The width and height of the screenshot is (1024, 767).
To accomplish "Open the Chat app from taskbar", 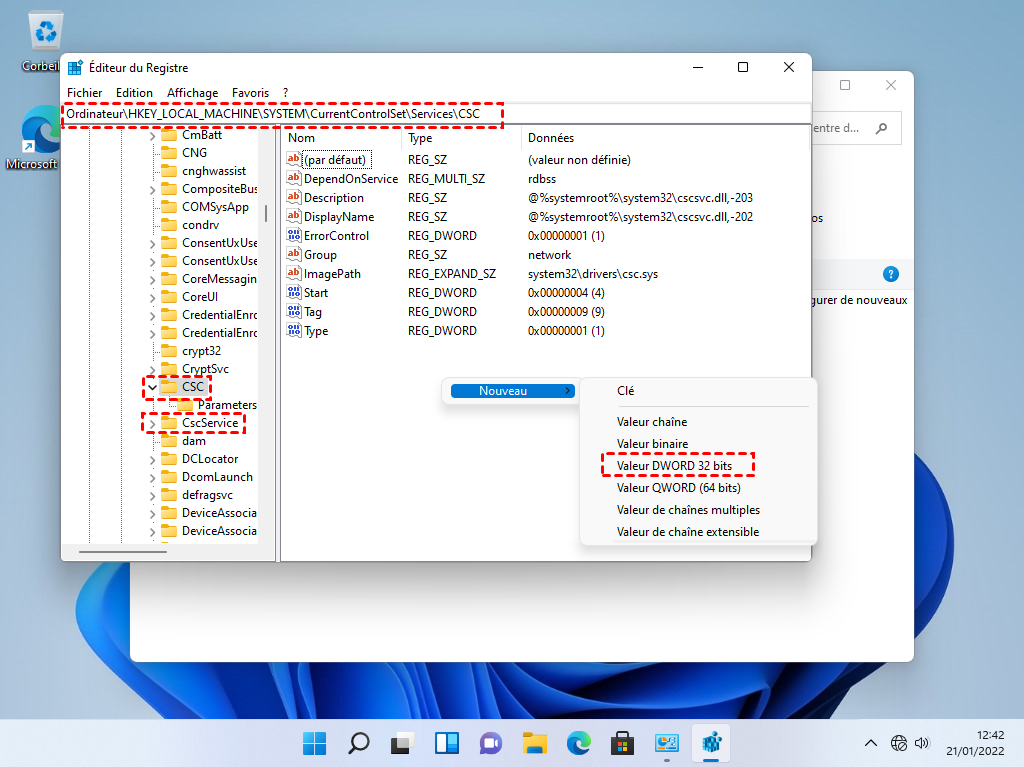I will (490, 743).
